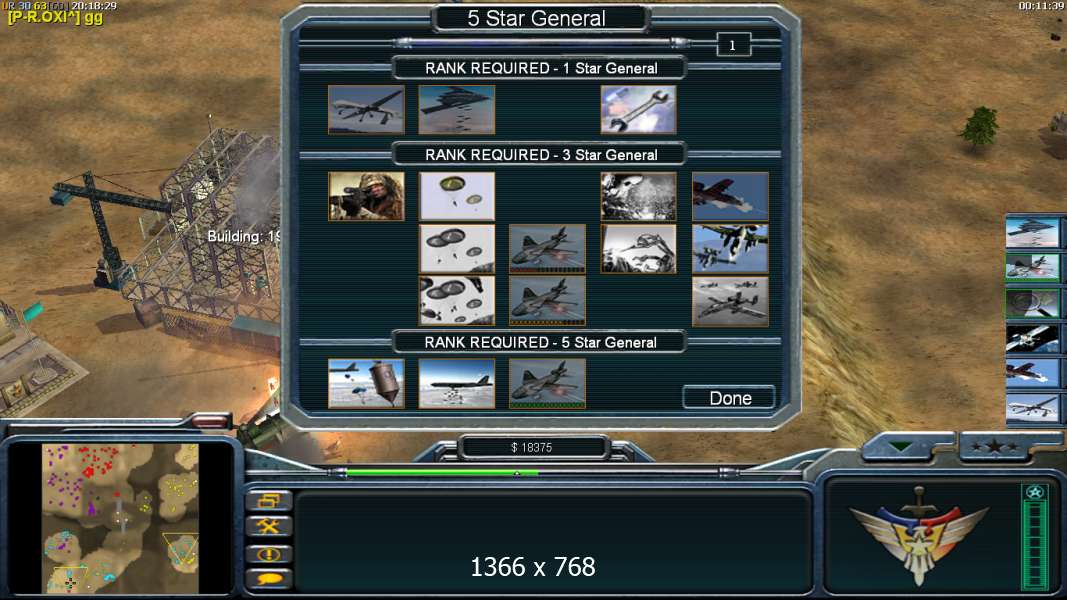
Task: Click the Done button
Action: [x=729, y=398]
